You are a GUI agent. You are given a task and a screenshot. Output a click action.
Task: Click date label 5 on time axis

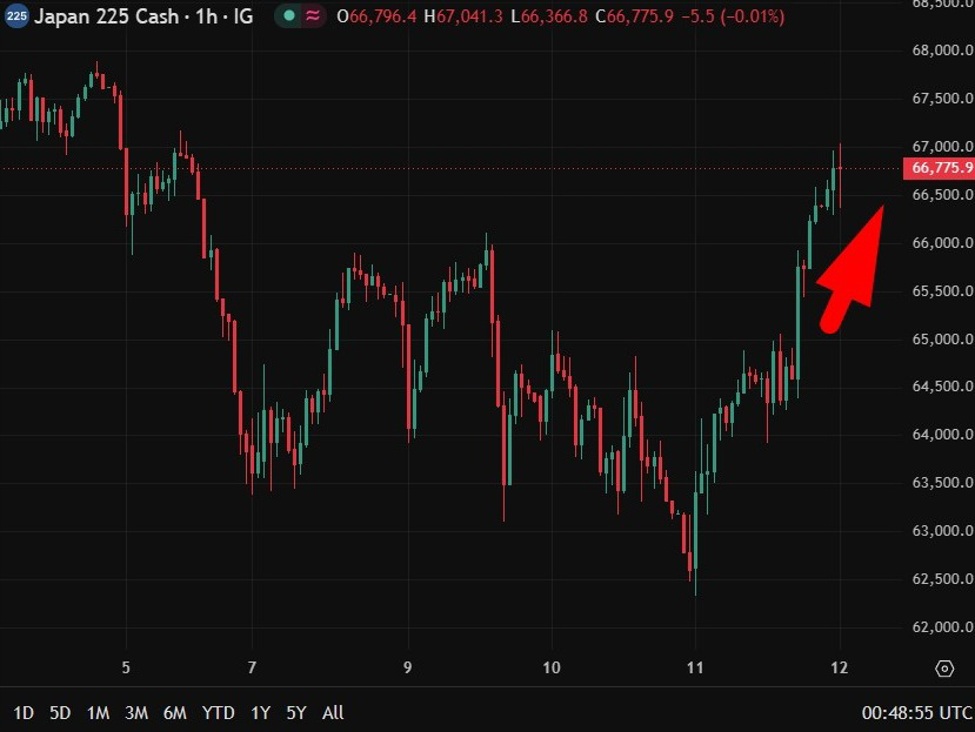coord(126,668)
